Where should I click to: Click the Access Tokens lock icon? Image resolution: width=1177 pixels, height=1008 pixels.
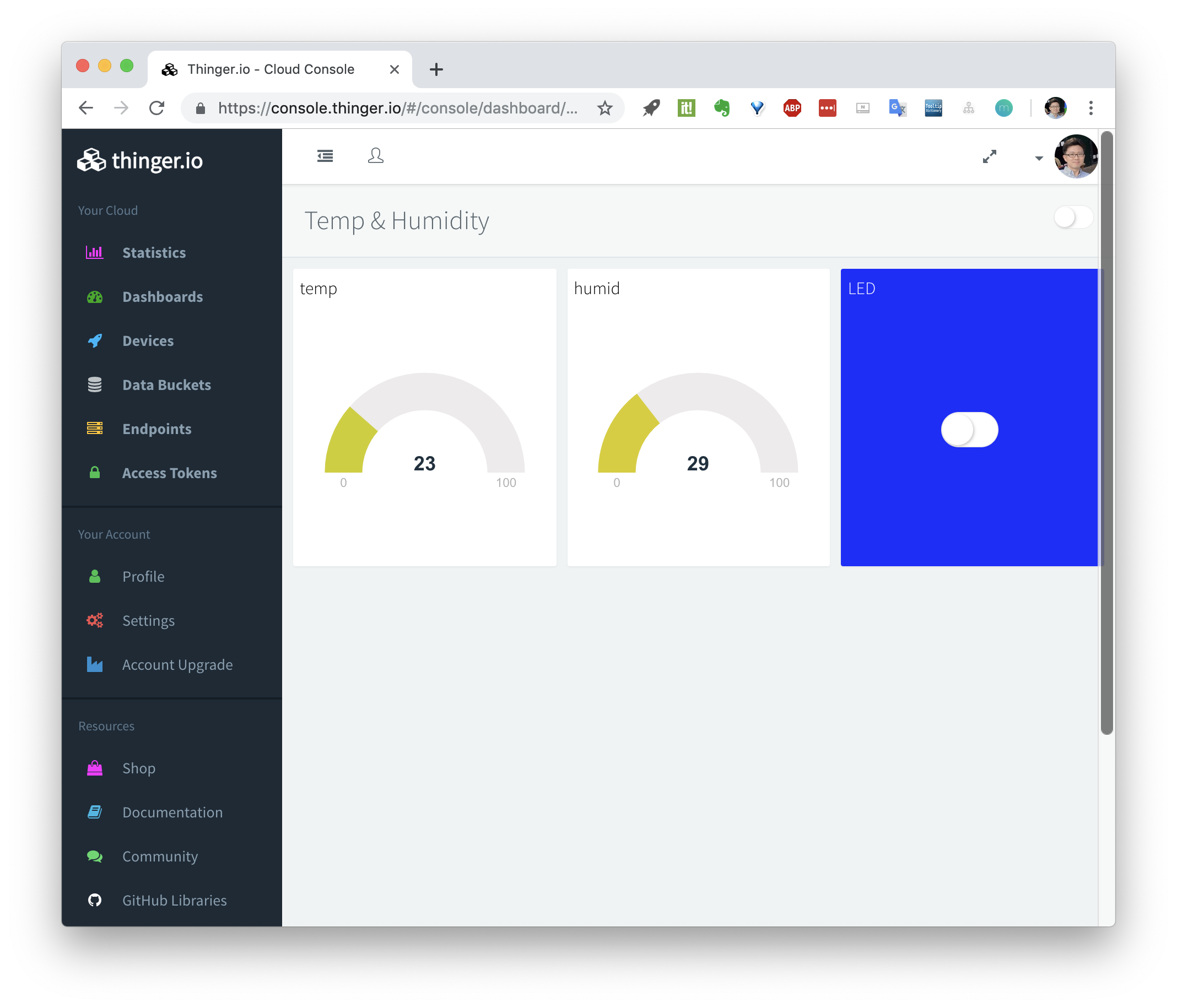coord(94,473)
